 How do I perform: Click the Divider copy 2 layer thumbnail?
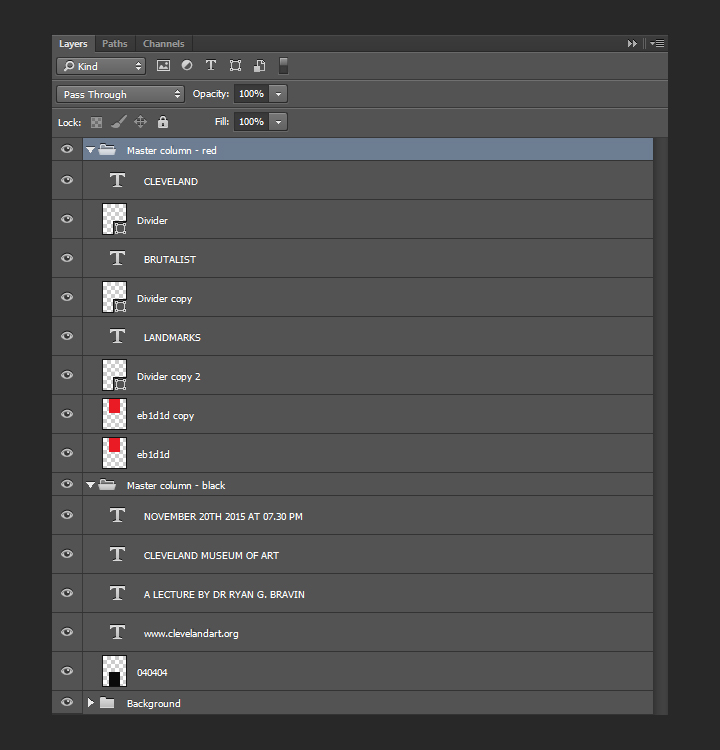[114, 375]
